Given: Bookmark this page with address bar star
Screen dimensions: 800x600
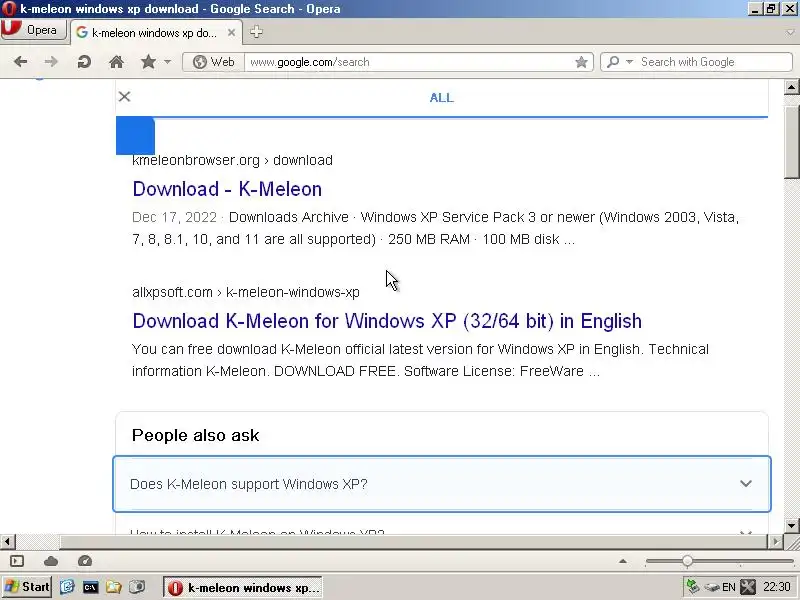Looking at the screenshot, I should [581, 62].
